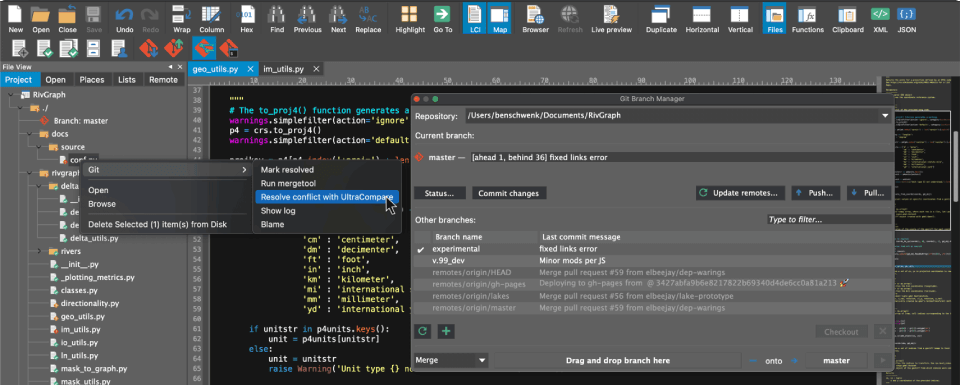Toggle Hex editing mode
Viewport: 960px width, 385px height.
(246, 19)
